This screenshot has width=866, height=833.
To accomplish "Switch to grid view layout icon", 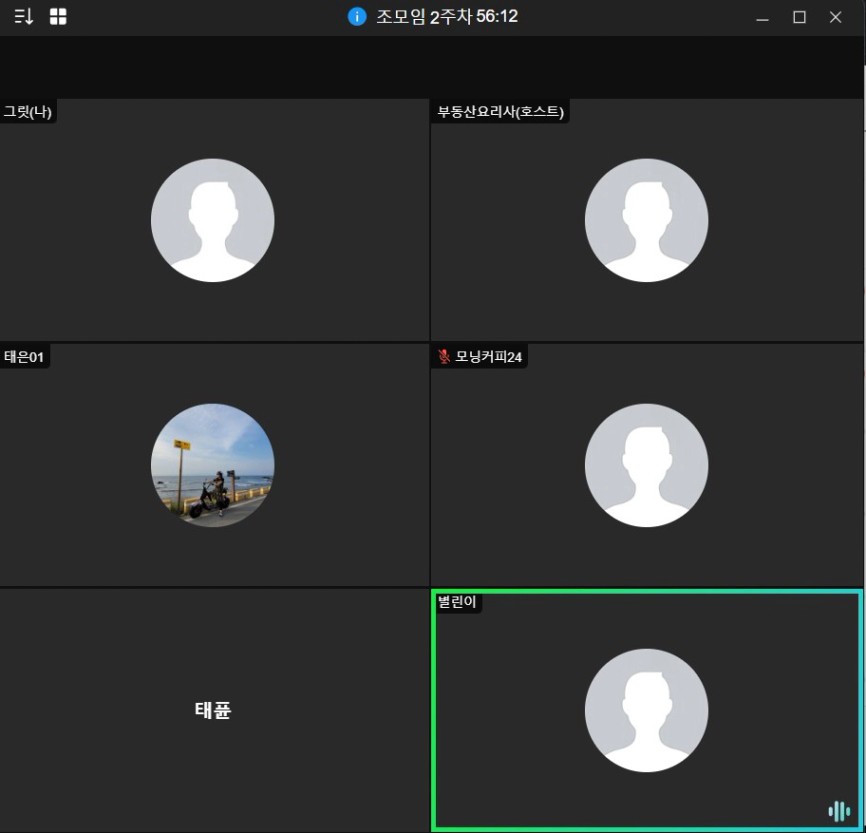I will 58,17.
